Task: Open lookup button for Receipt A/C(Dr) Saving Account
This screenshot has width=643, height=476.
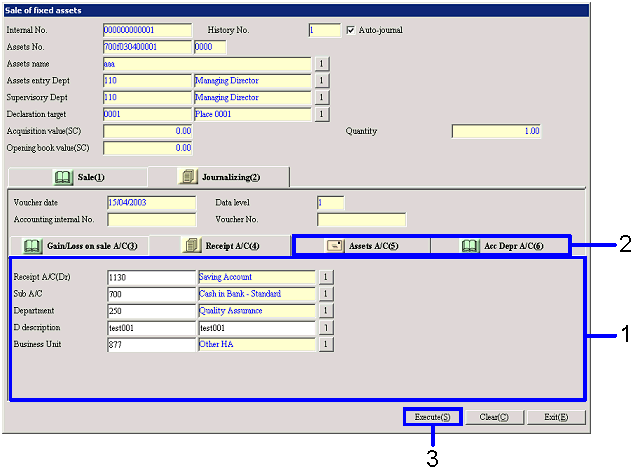Action: tap(326, 277)
